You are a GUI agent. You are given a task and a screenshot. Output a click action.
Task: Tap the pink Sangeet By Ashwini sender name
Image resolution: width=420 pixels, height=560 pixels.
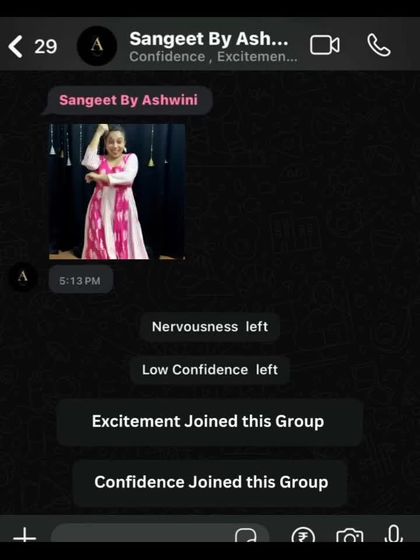click(128, 100)
